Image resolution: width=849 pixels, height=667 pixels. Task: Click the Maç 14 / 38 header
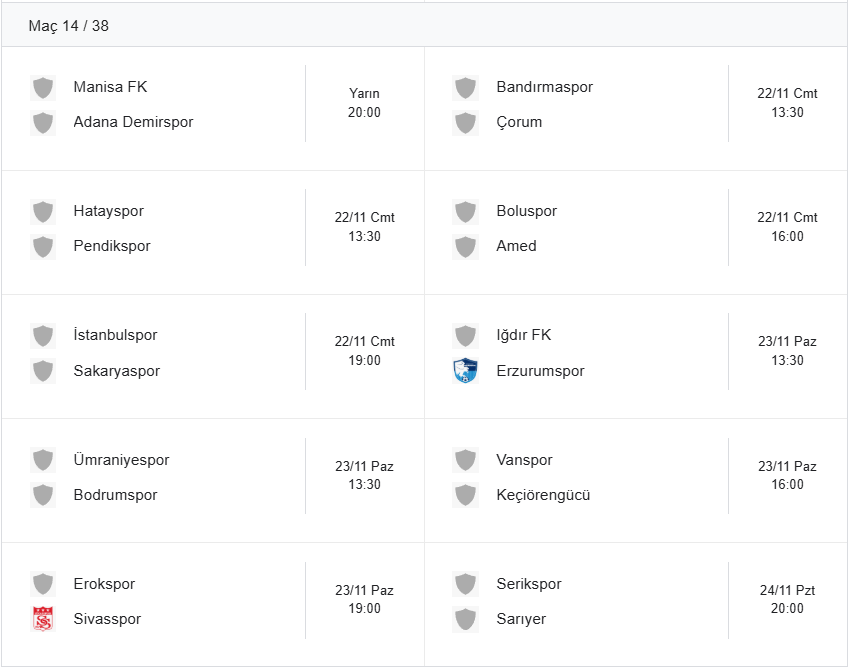pos(69,26)
